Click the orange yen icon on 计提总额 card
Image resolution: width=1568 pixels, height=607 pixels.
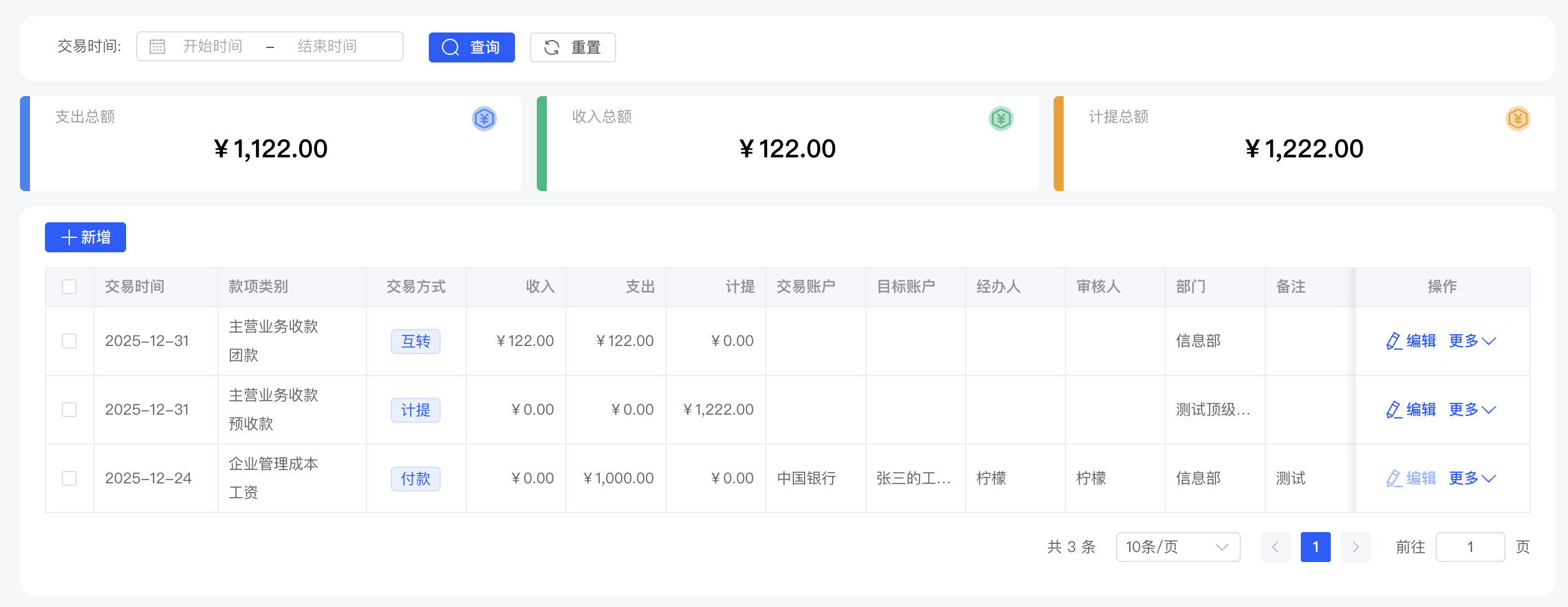pos(1517,119)
